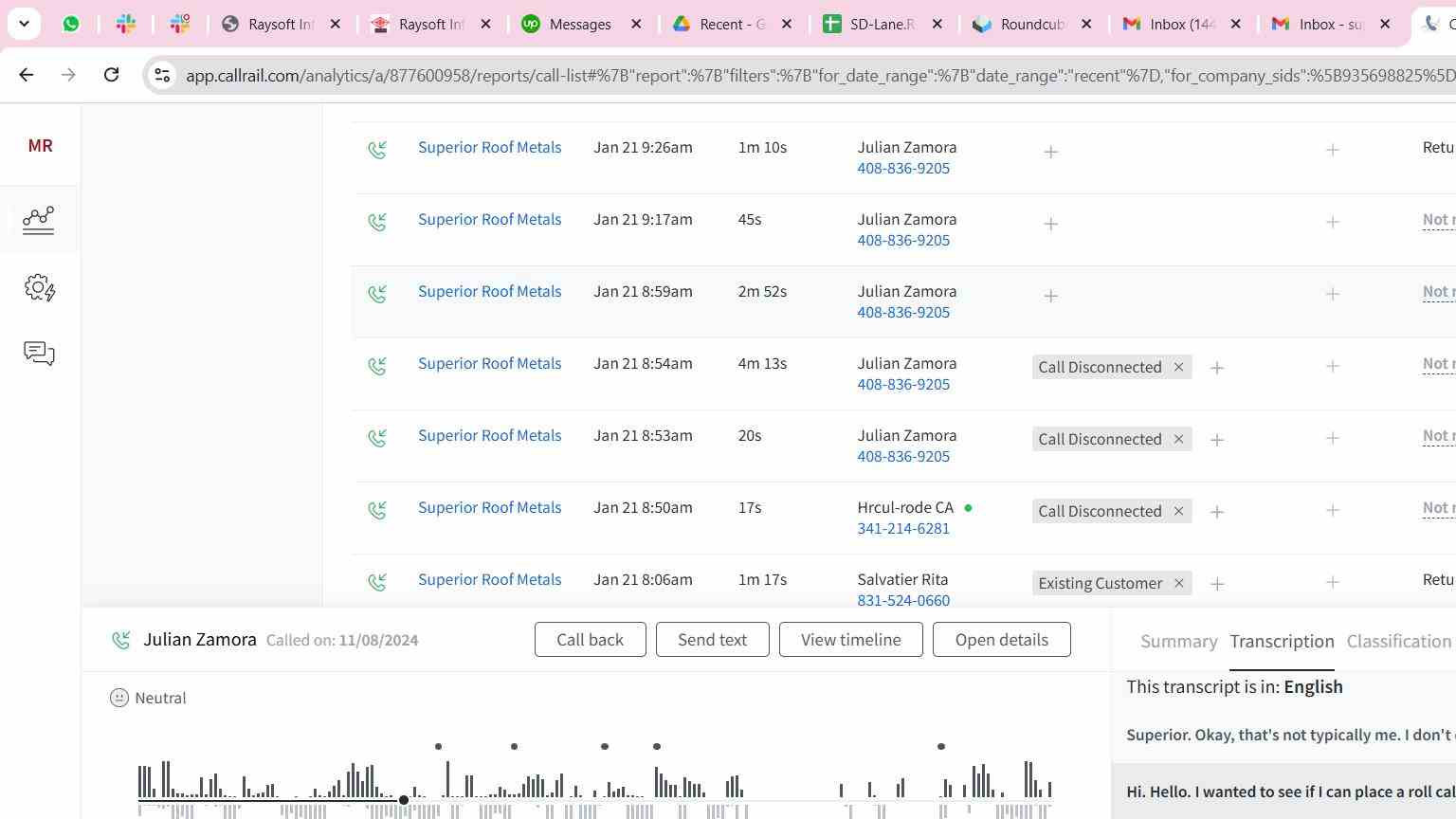
Task: Open the WhatsApp pinned browser tab
Action: pos(71,24)
